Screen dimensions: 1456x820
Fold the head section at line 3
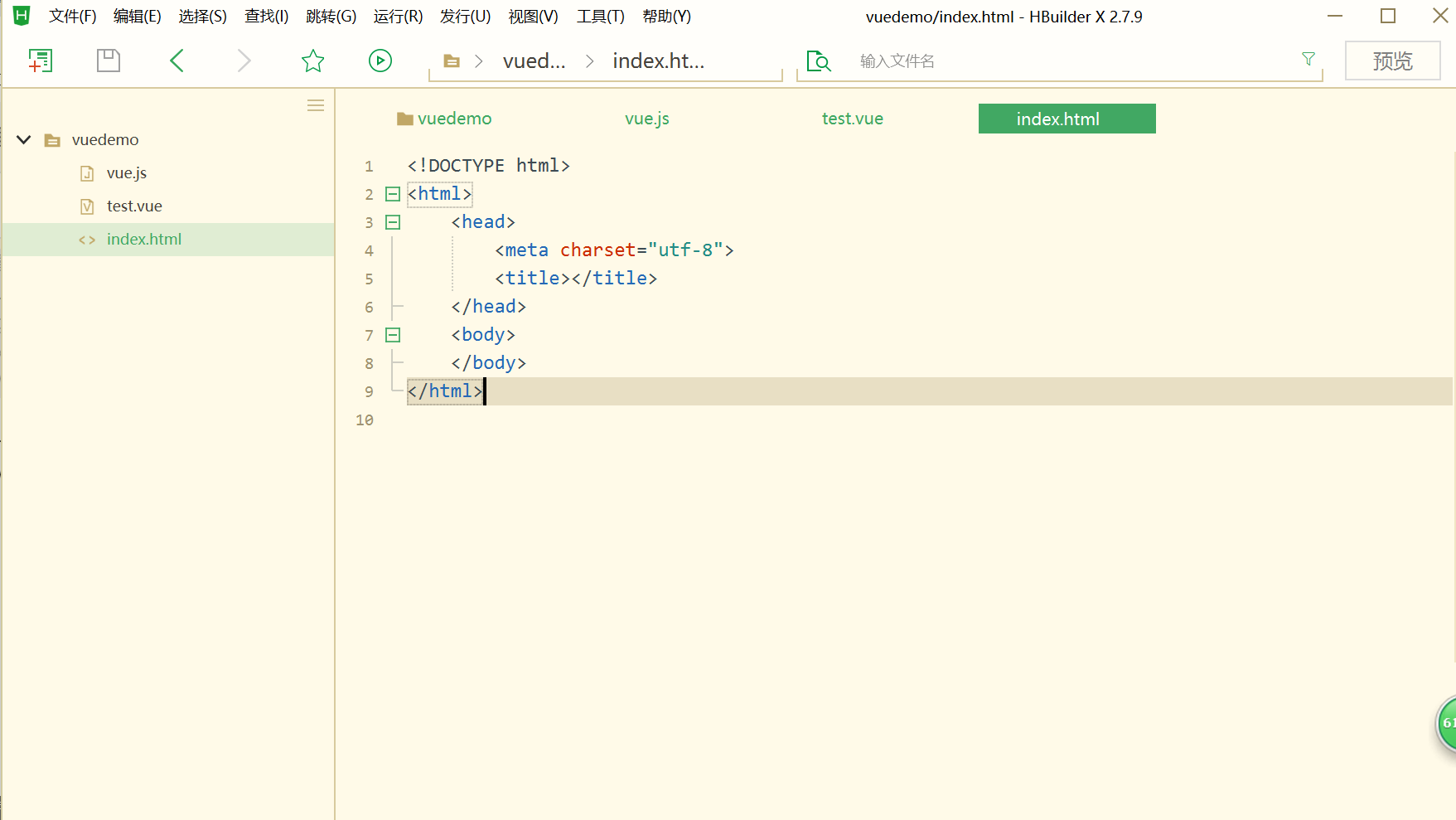[x=392, y=221]
